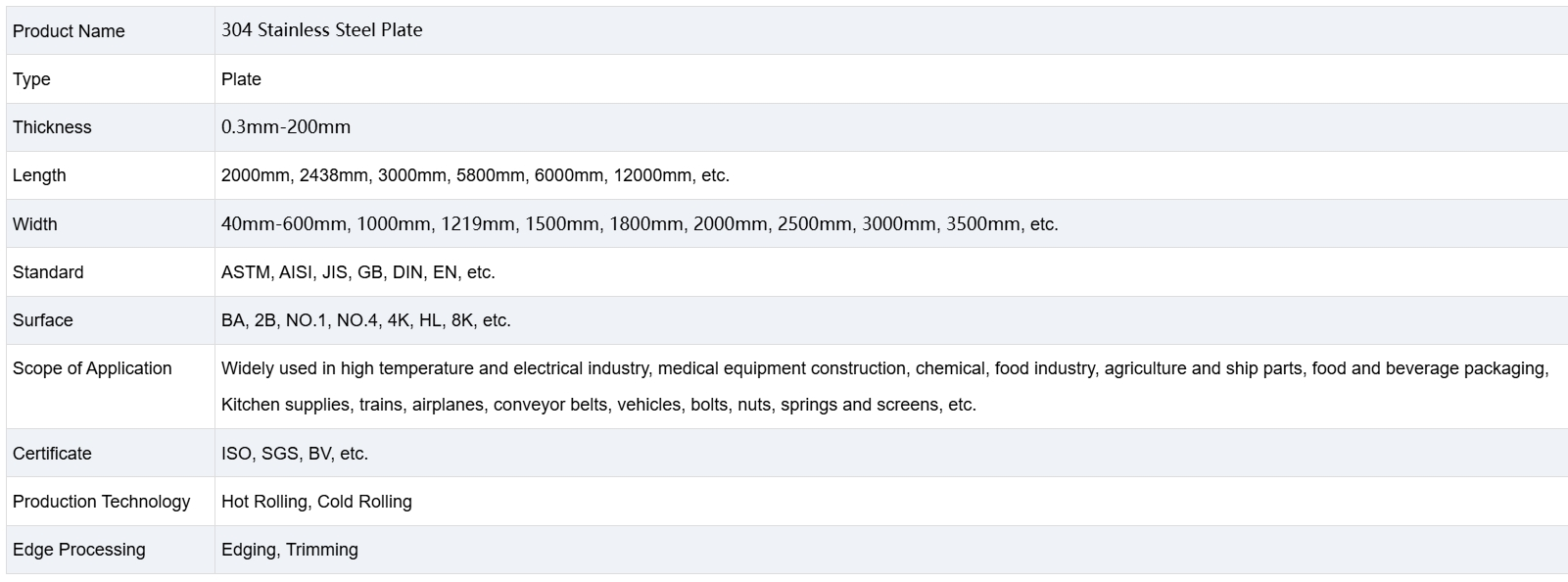Image resolution: width=1568 pixels, height=582 pixels.
Task: Click the "BA, 2B, NO.1" surface values
Action: (x=366, y=320)
